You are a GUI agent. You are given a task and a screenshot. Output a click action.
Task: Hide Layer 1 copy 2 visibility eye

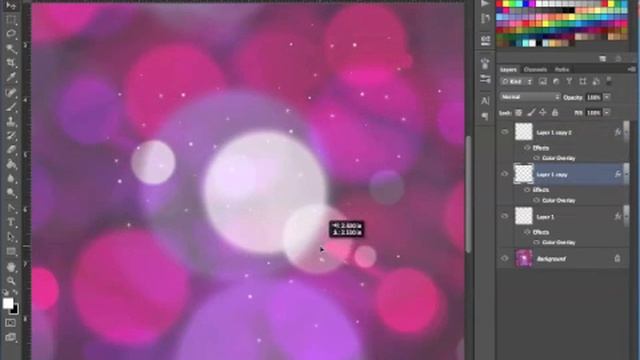[x=505, y=132]
